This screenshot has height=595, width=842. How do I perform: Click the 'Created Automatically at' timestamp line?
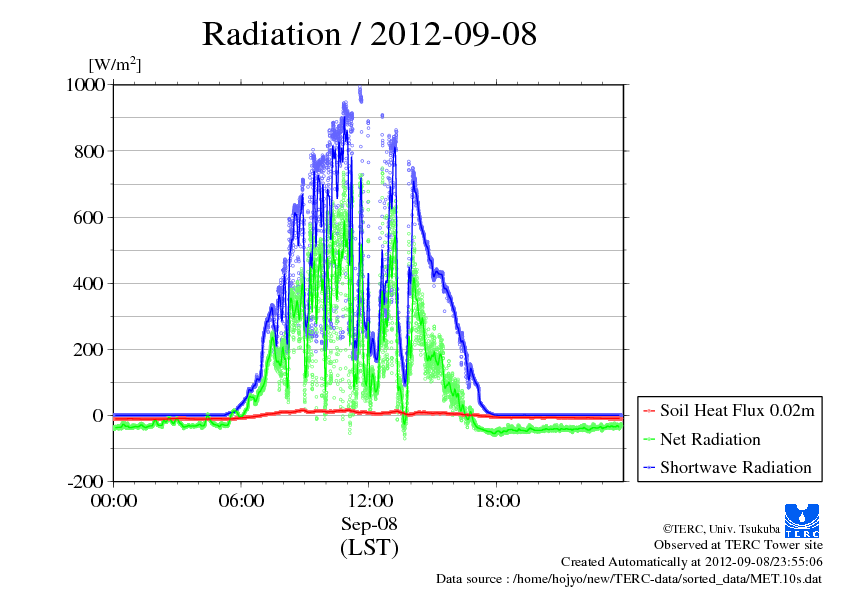click(692, 562)
